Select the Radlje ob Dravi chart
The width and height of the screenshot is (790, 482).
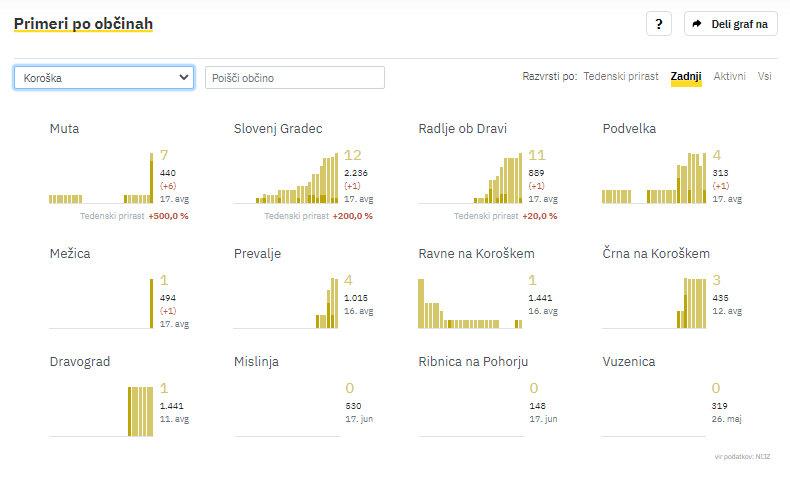tap(470, 180)
